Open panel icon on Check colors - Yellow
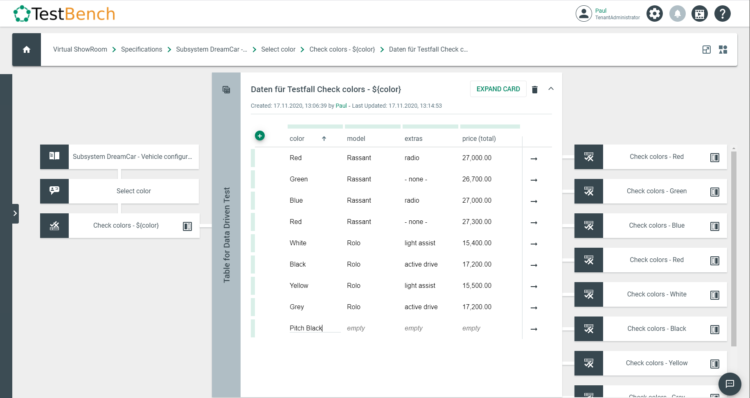The width and height of the screenshot is (750, 398). coord(715,364)
